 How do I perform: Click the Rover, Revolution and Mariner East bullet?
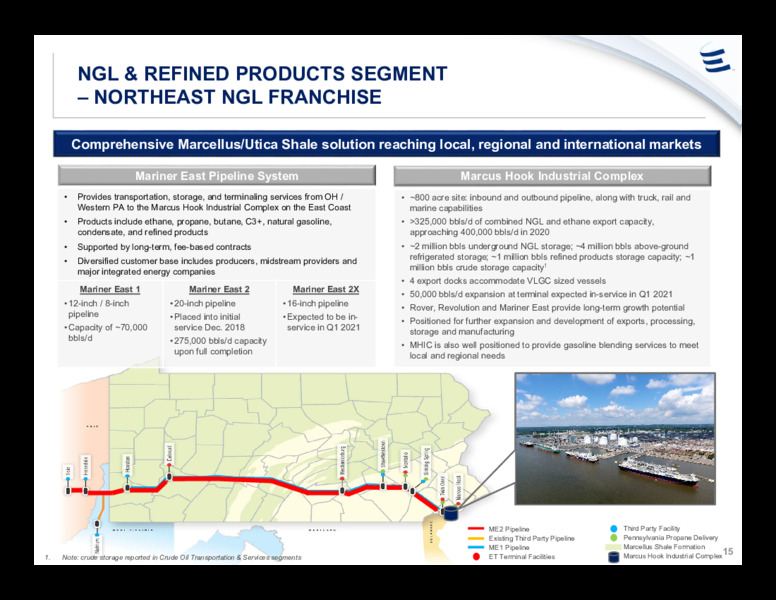pos(547,307)
